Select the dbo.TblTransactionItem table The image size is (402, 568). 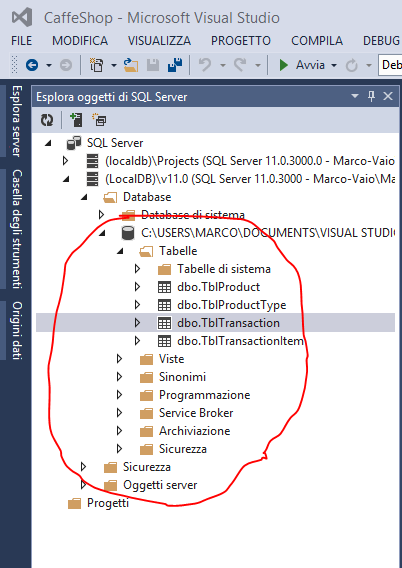click(x=240, y=341)
